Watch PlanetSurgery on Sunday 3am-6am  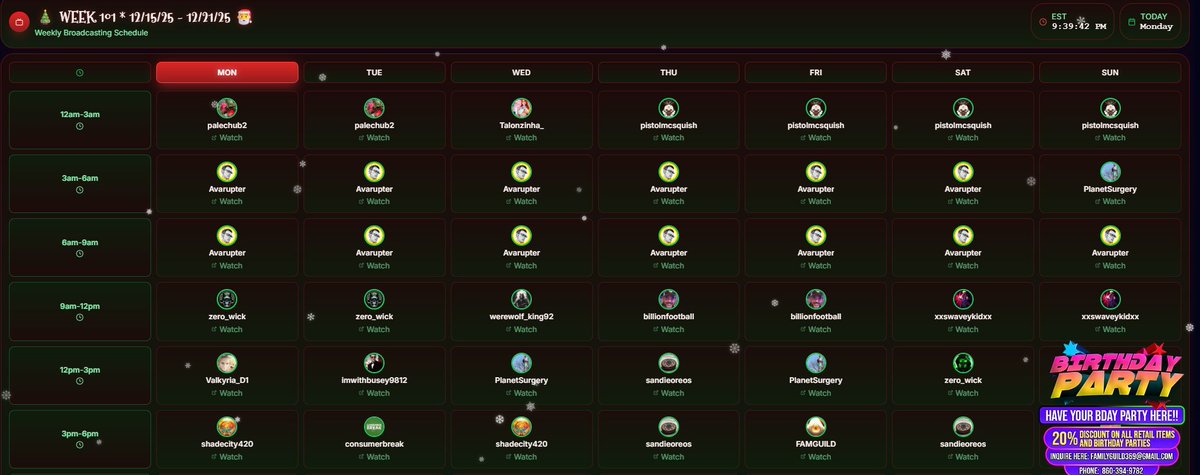tap(1109, 201)
